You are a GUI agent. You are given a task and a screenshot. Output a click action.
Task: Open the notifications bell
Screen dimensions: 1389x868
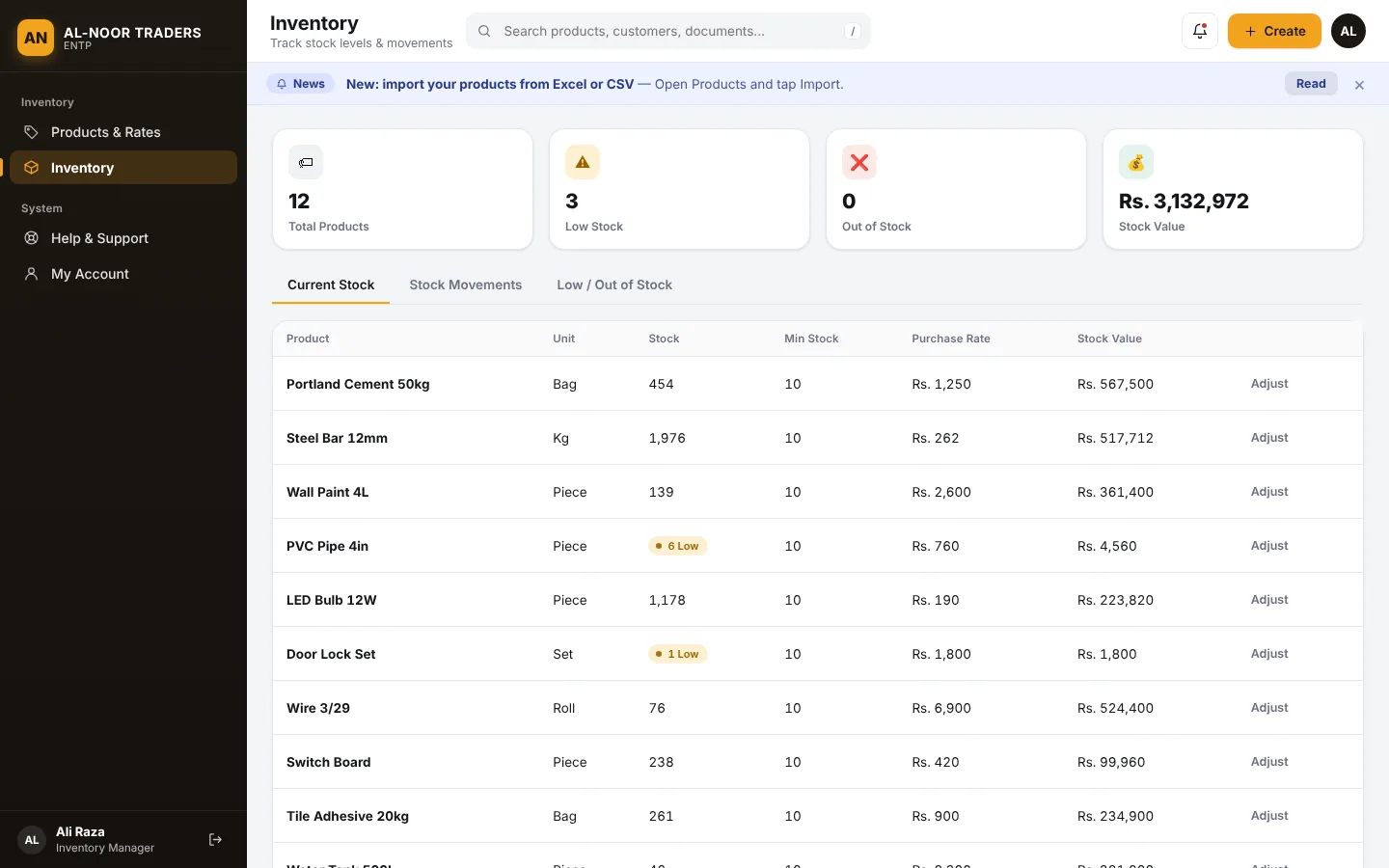[1200, 31]
